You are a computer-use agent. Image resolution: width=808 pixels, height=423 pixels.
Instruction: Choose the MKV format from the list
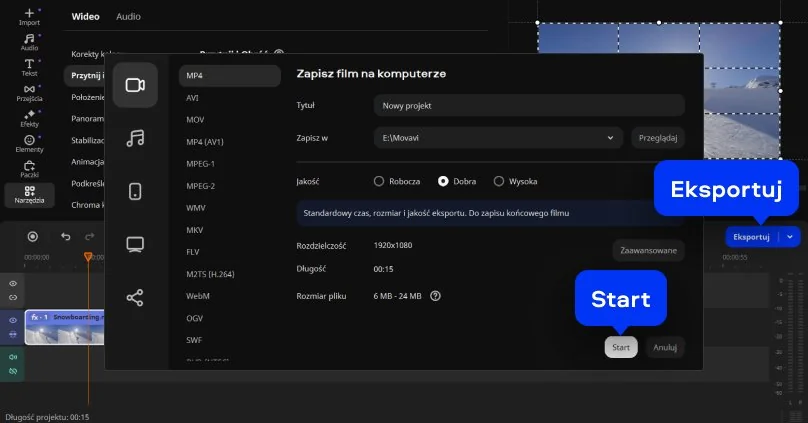coord(194,230)
